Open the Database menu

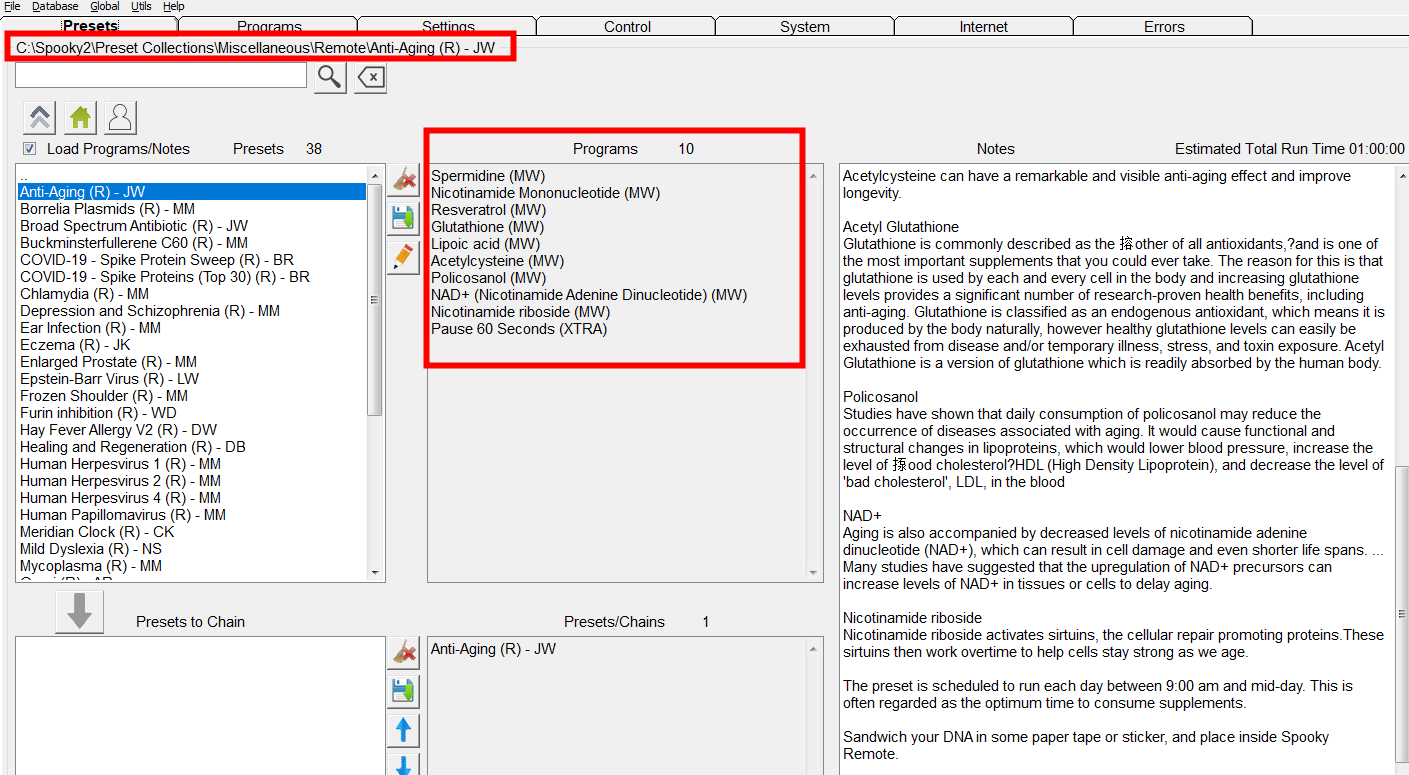54,6
